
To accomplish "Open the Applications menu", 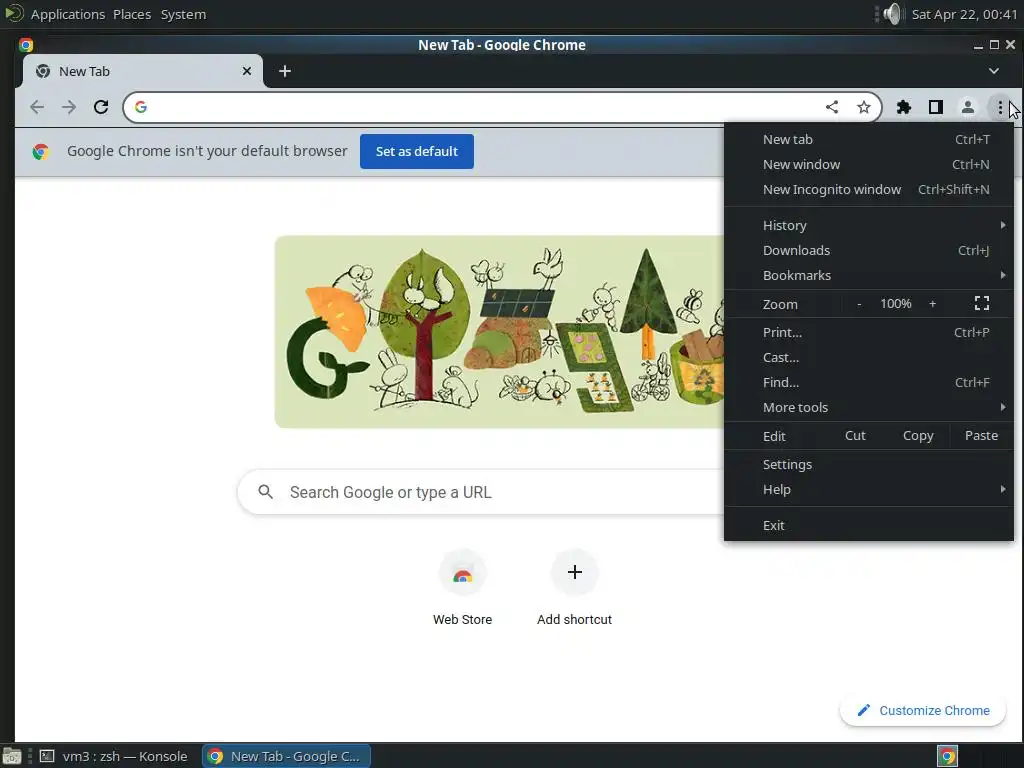I will pyautogui.click(x=68, y=14).
